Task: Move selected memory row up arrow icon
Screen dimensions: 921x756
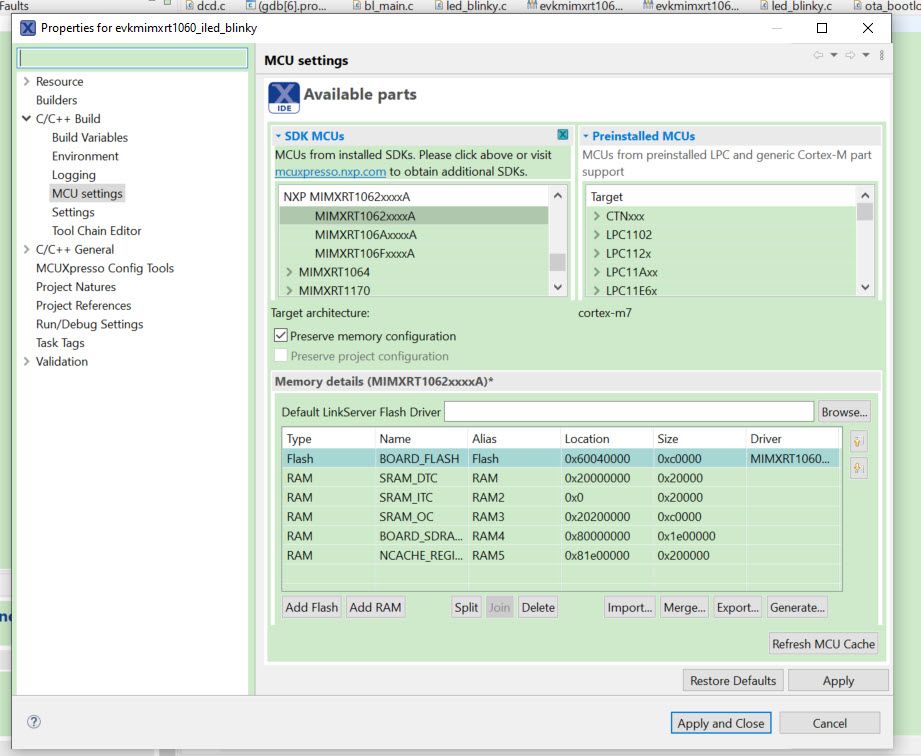Action: click(858, 441)
